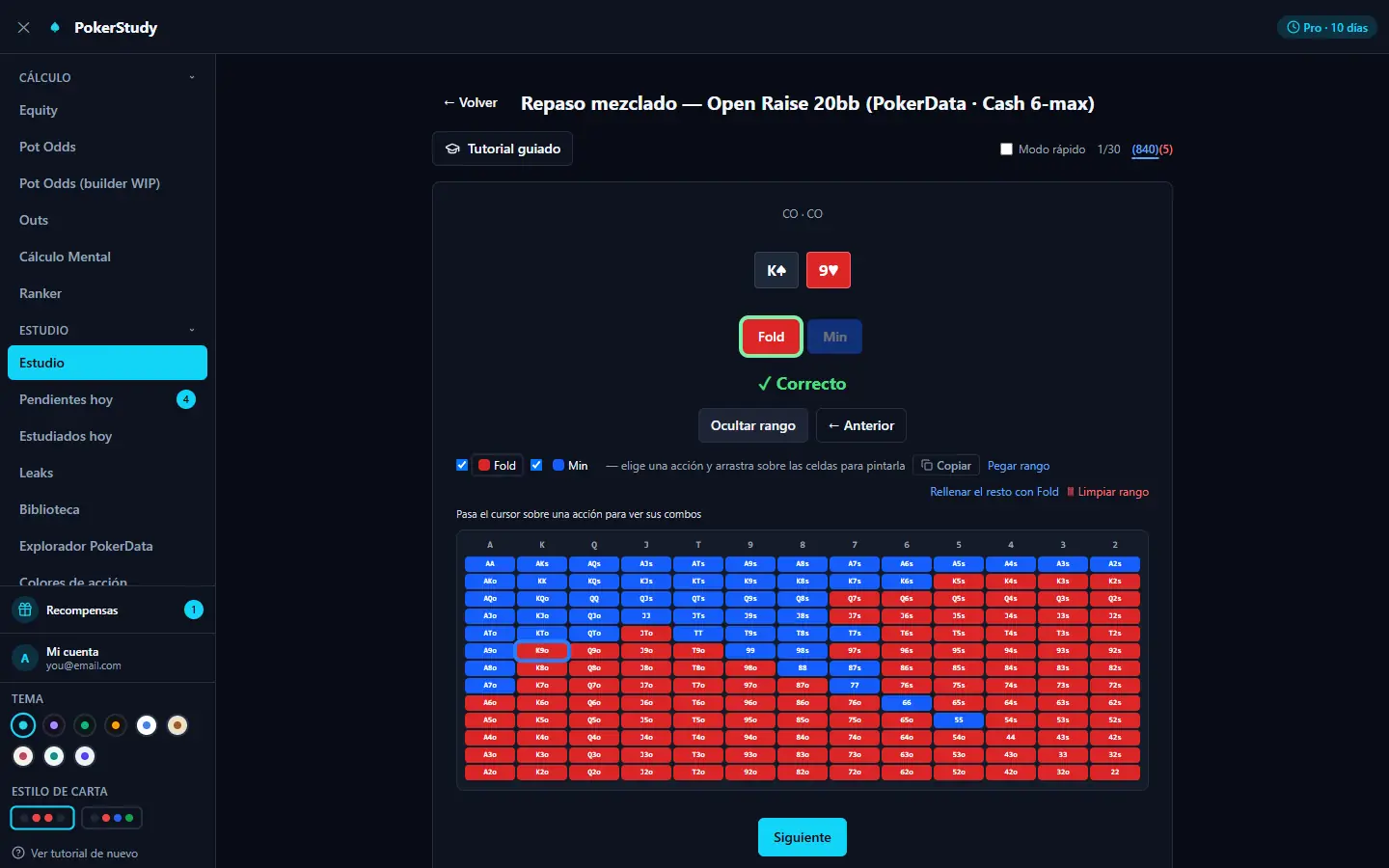Open the account avatar labeled A
This screenshot has width=1389, height=868.
tap(25, 658)
